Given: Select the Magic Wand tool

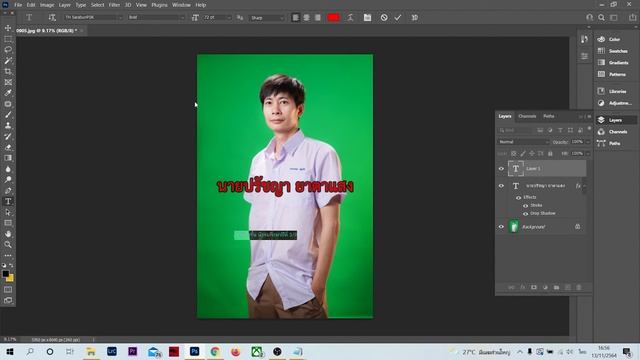Looking at the screenshot, I should click(8, 60).
